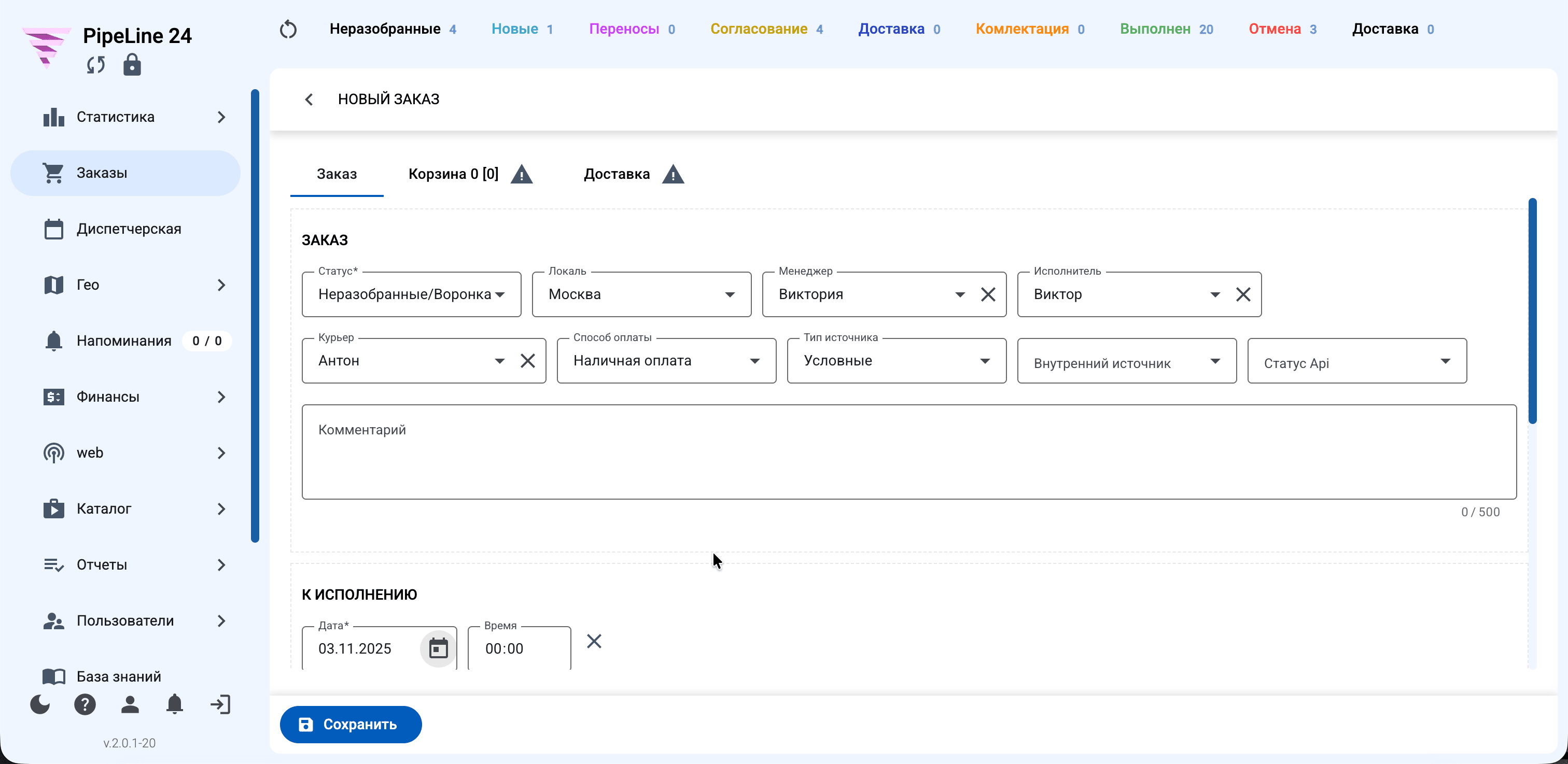
Task: Open user profile icon in sidebar footer
Action: (130, 704)
